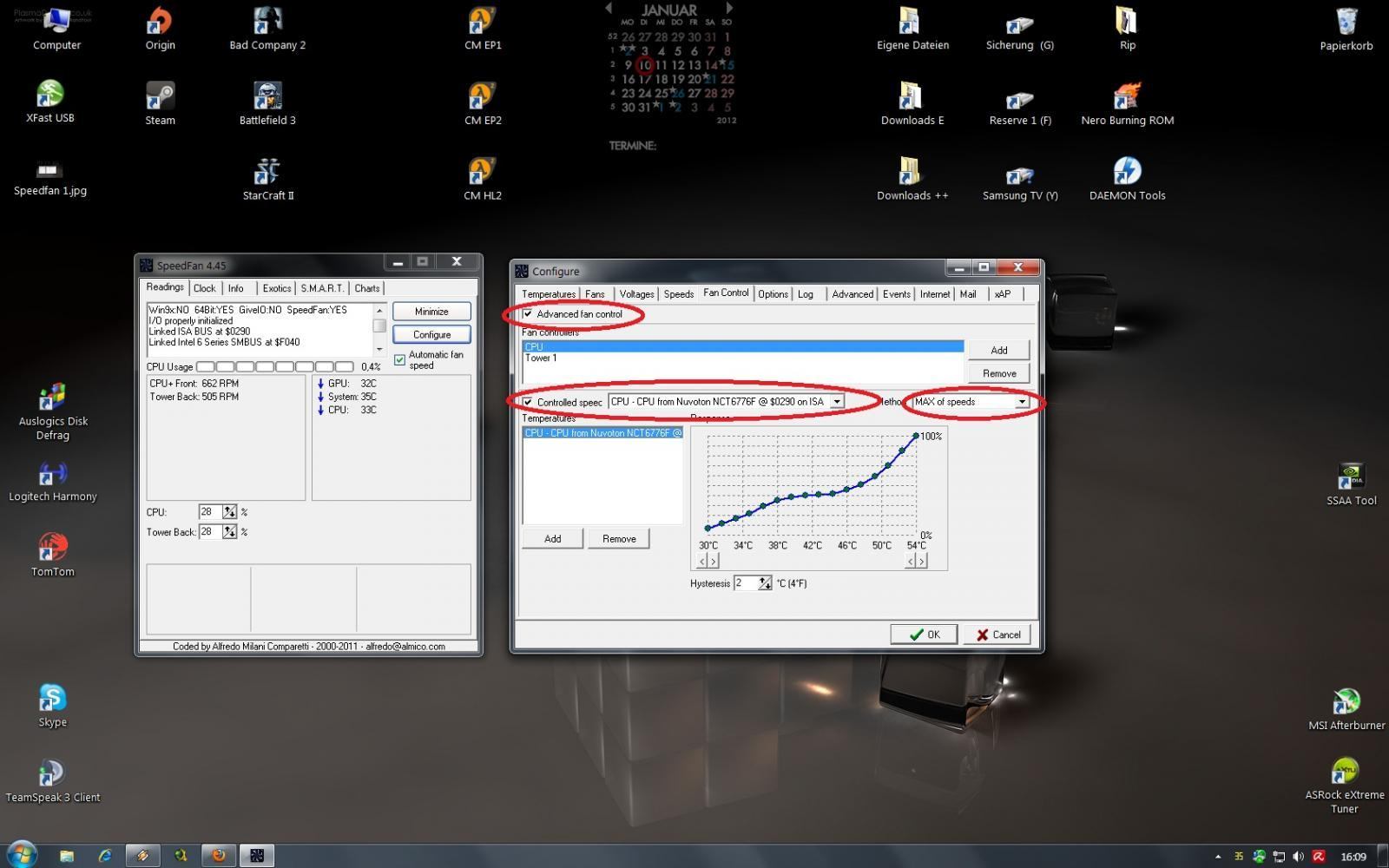Launch DAEMON Tools shortcut
Viewport: 1389px width, 868px height.
pyautogui.click(x=1127, y=179)
